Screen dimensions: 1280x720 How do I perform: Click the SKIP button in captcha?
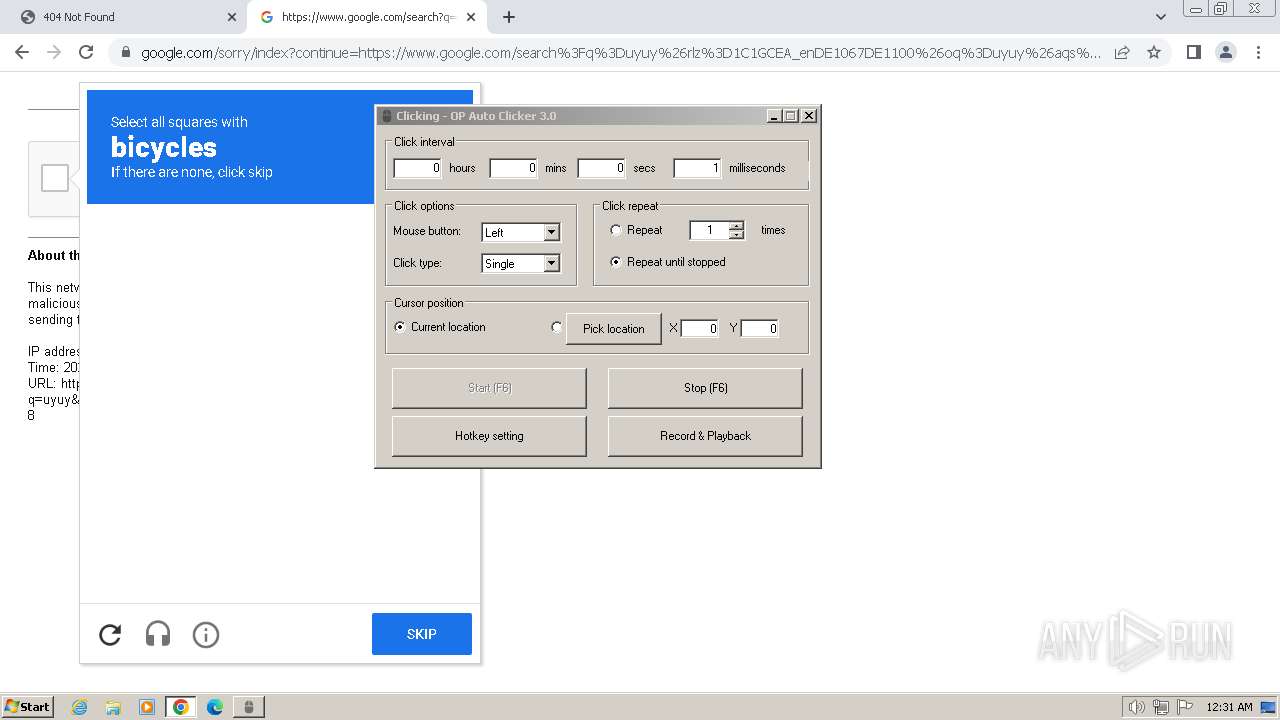422,634
